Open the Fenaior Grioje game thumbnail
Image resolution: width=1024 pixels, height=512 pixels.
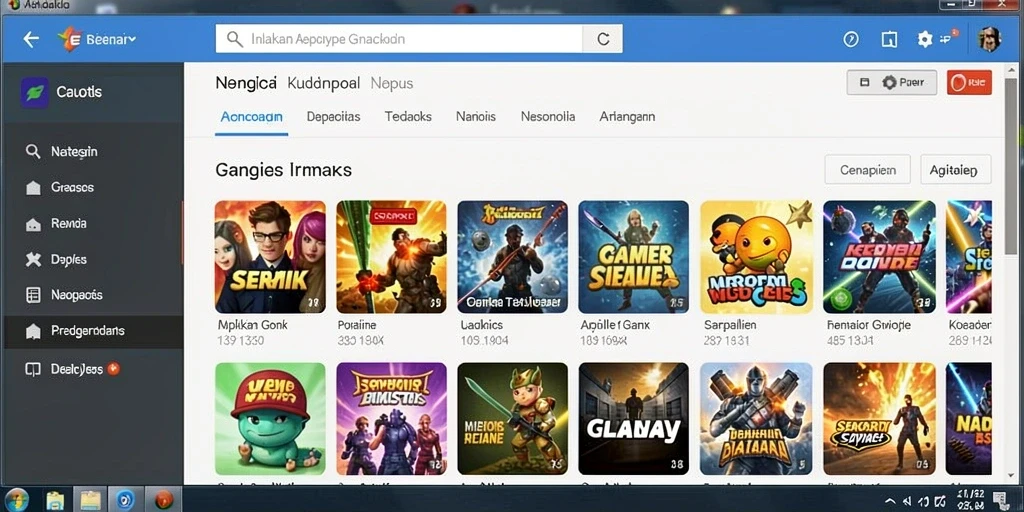879,257
